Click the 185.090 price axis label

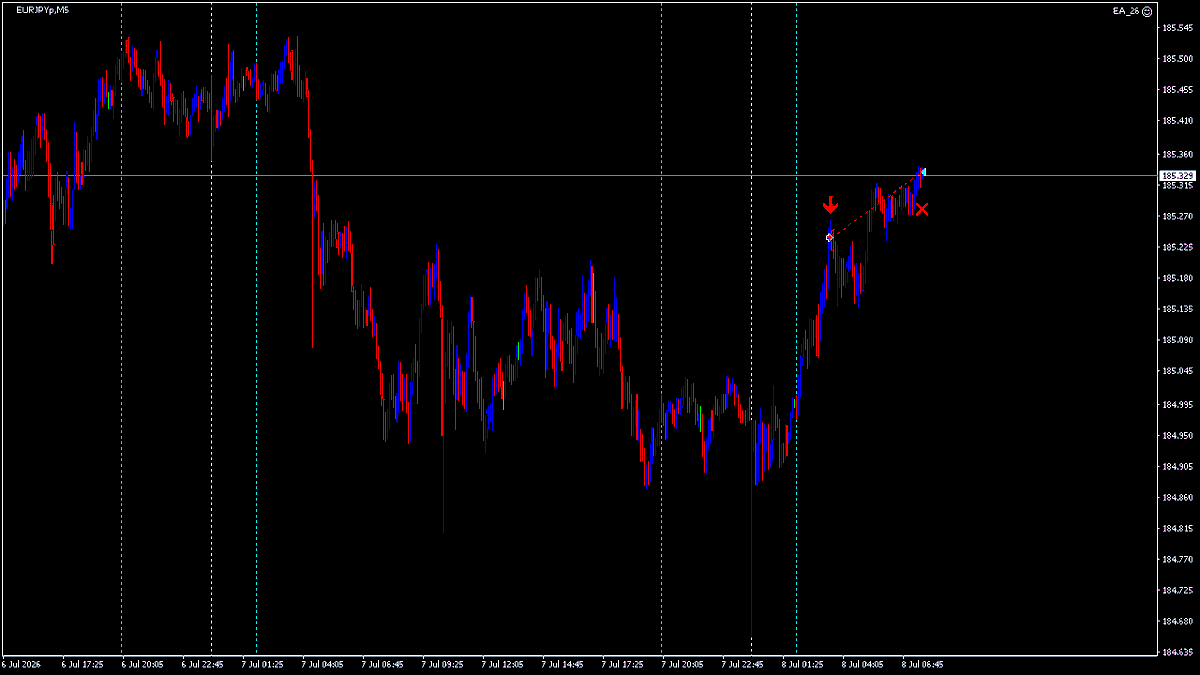click(1177, 340)
